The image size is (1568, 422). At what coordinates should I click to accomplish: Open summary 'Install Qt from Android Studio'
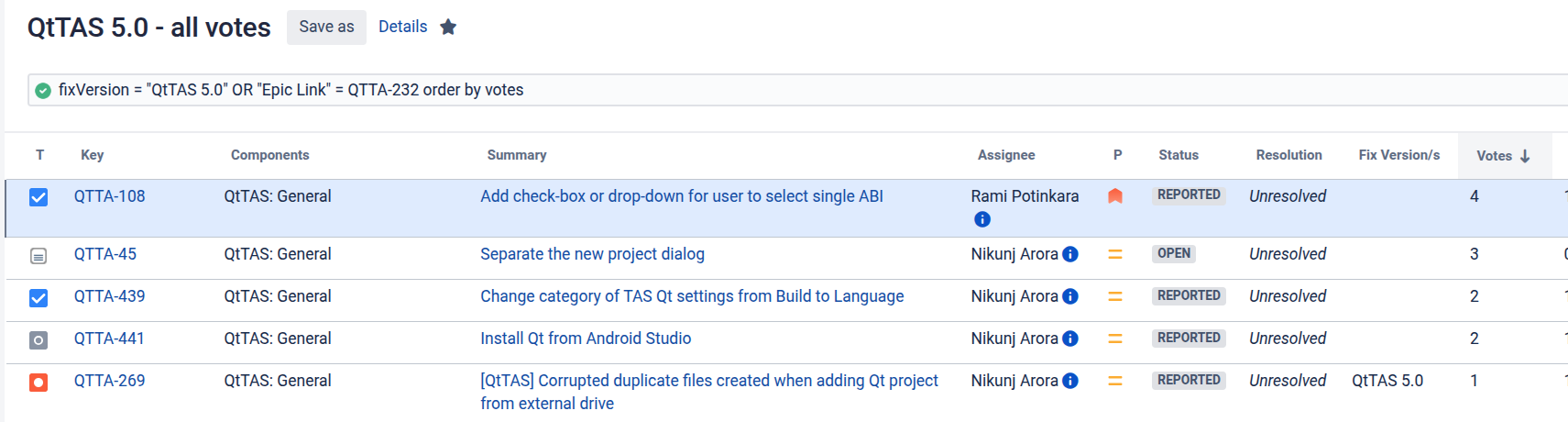586,339
